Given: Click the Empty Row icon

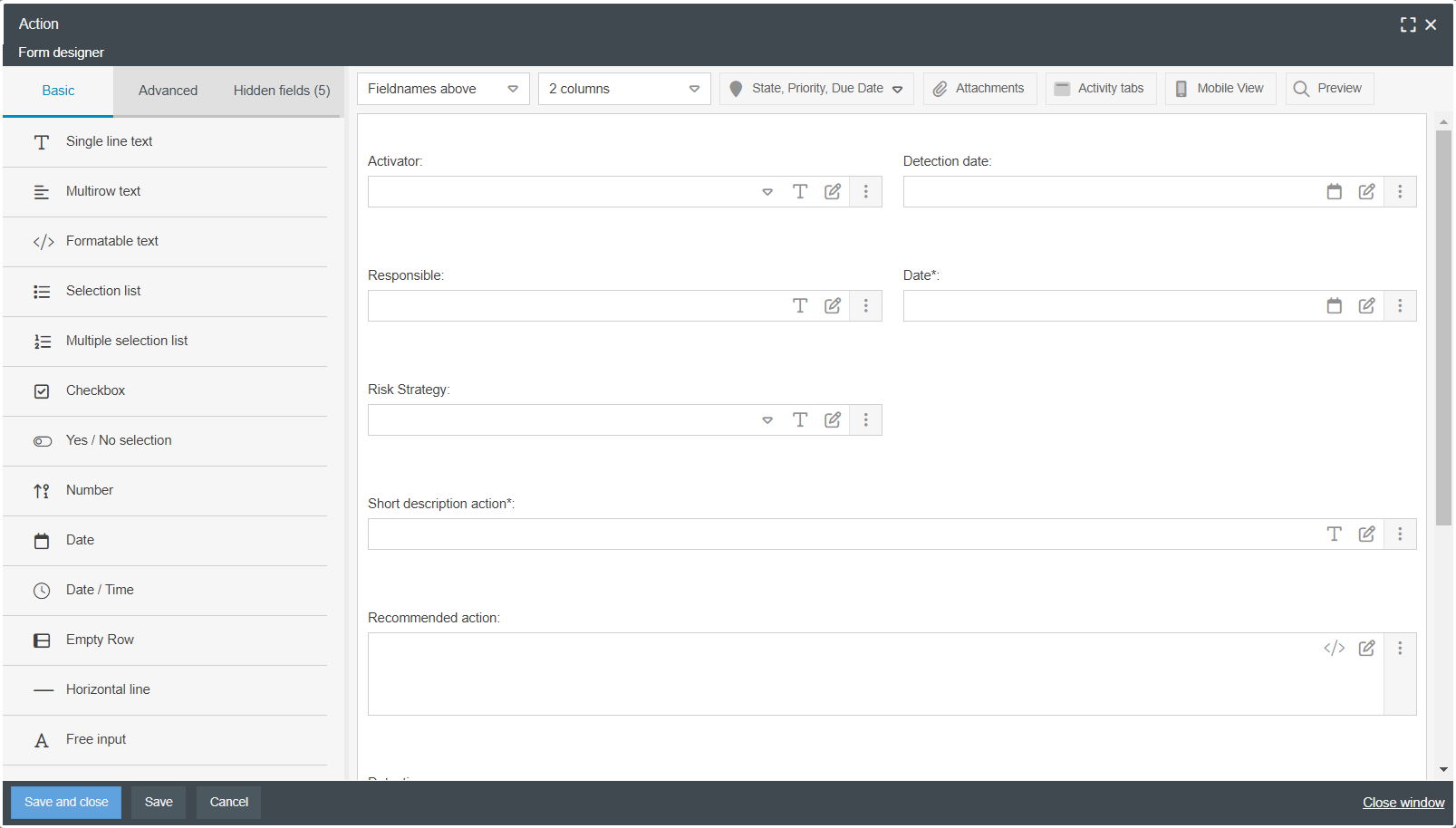Looking at the screenshot, I should coord(42,640).
